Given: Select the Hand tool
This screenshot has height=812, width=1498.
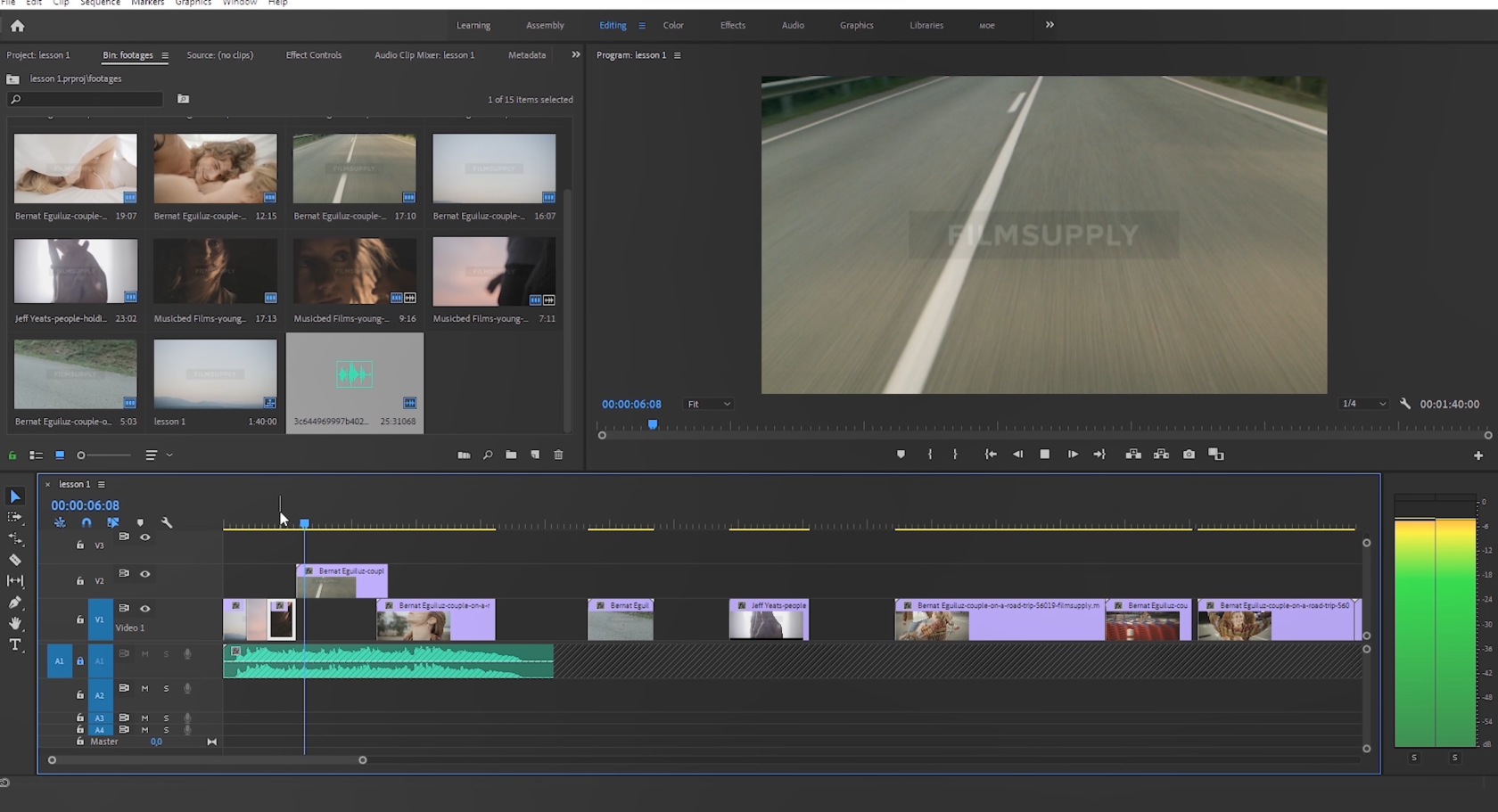Looking at the screenshot, I should [x=15, y=623].
